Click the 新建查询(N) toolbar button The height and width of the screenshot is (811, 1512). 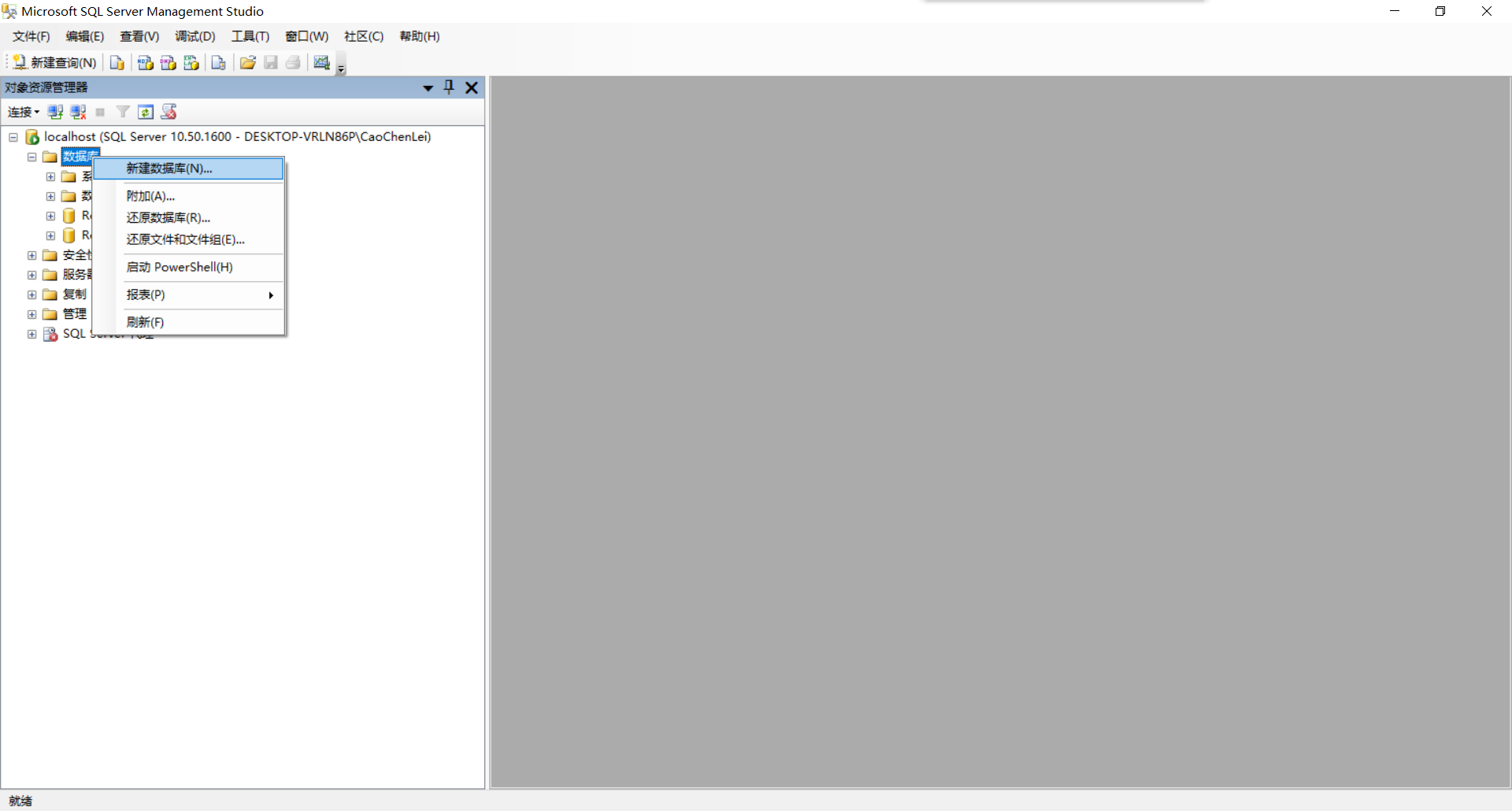click(54, 62)
